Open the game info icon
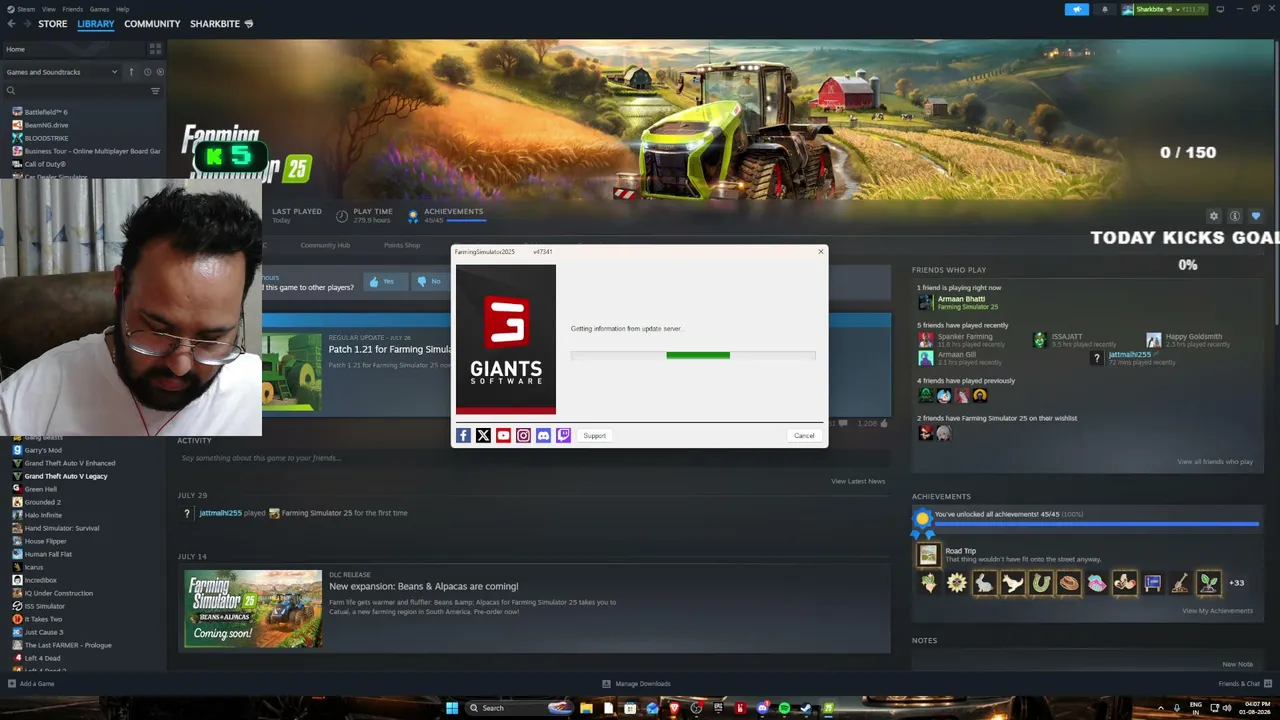The height and width of the screenshot is (720, 1280). point(1235,216)
